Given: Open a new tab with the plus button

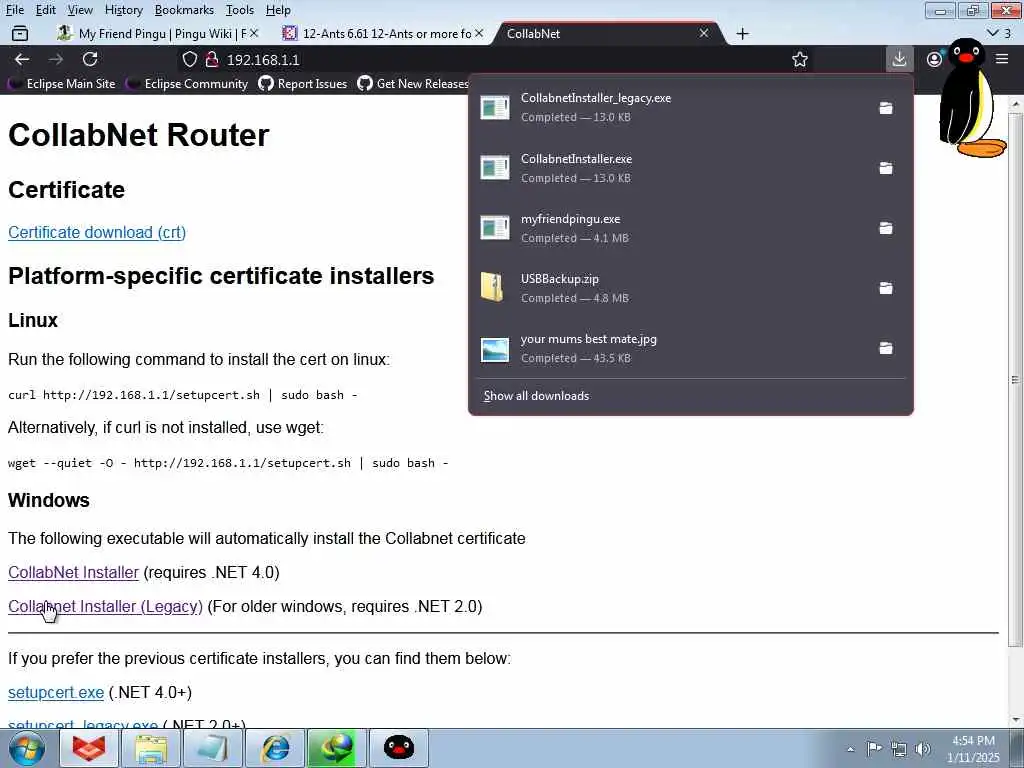Looking at the screenshot, I should 742,33.
